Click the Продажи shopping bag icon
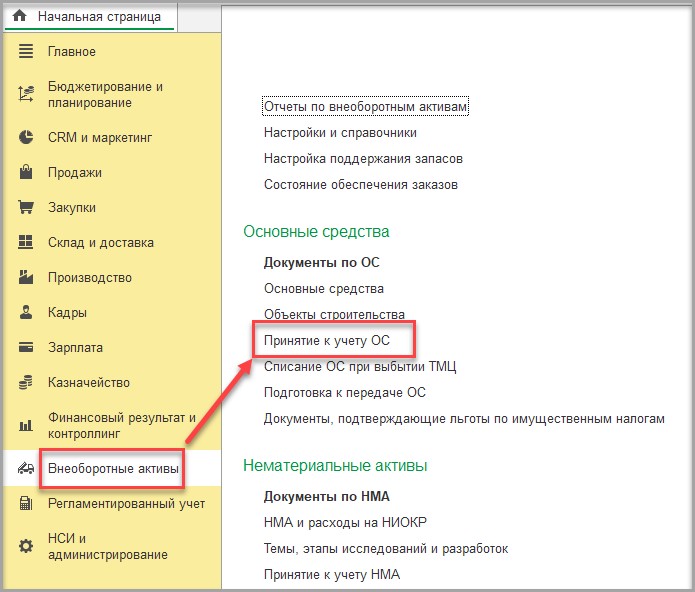The width and height of the screenshot is (695, 592). [x=26, y=172]
